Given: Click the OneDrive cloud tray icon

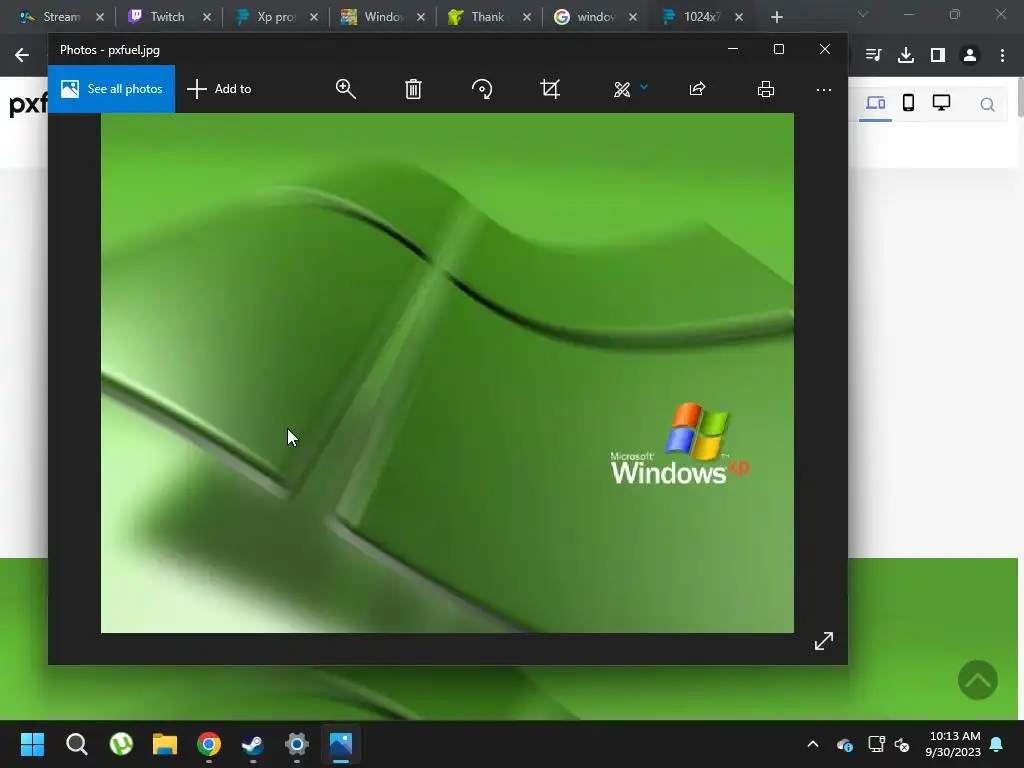Looking at the screenshot, I should pos(844,744).
